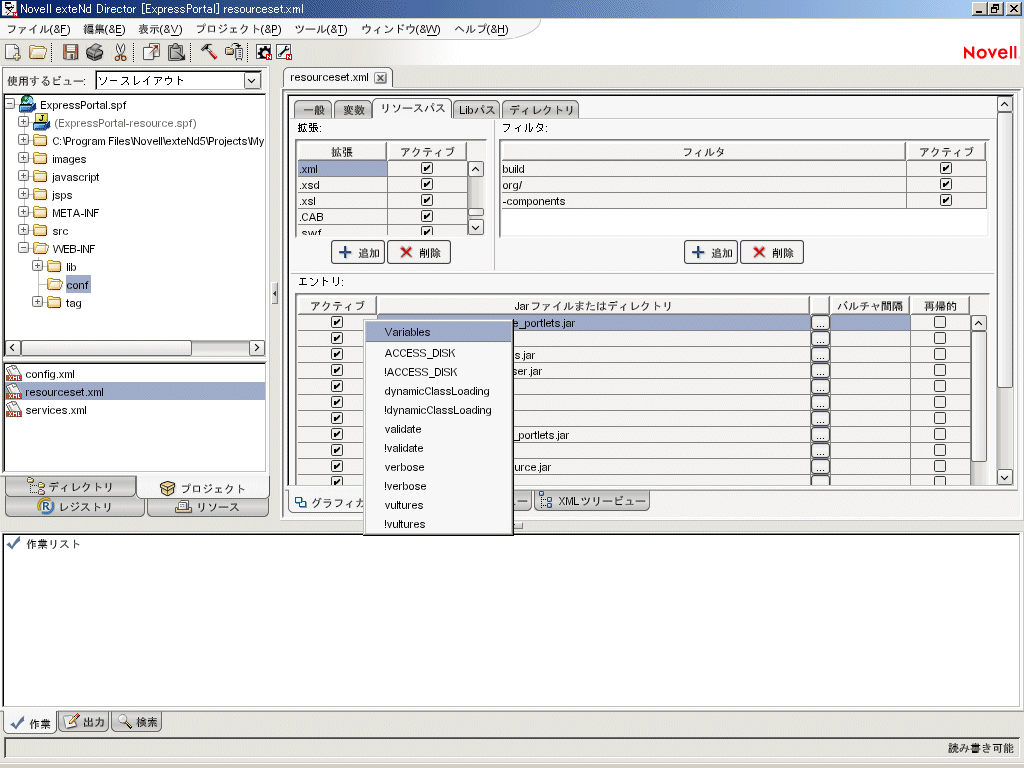Toggle the active checkbox for build filter

click(x=946, y=169)
